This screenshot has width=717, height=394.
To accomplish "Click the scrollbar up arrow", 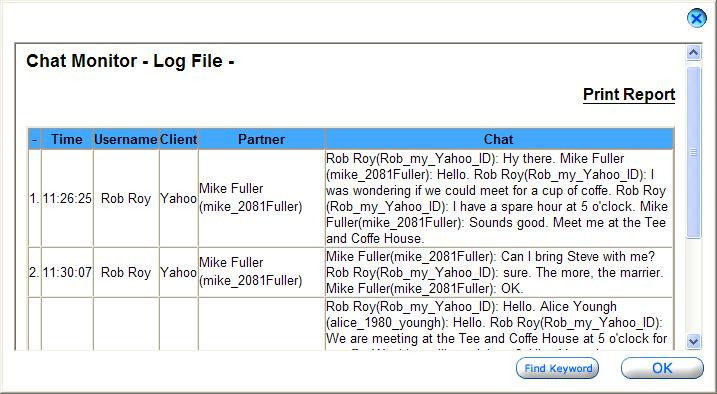I will pyautogui.click(x=694, y=53).
